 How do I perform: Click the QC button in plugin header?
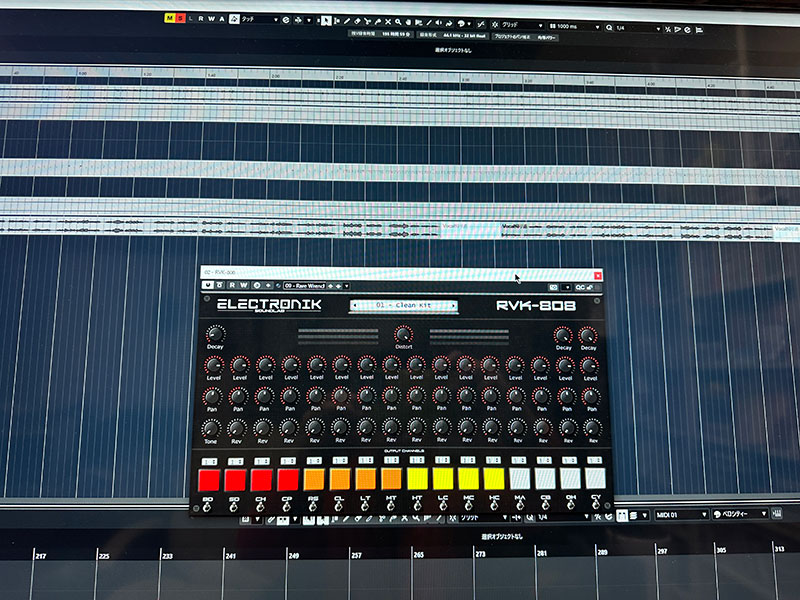coord(580,287)
